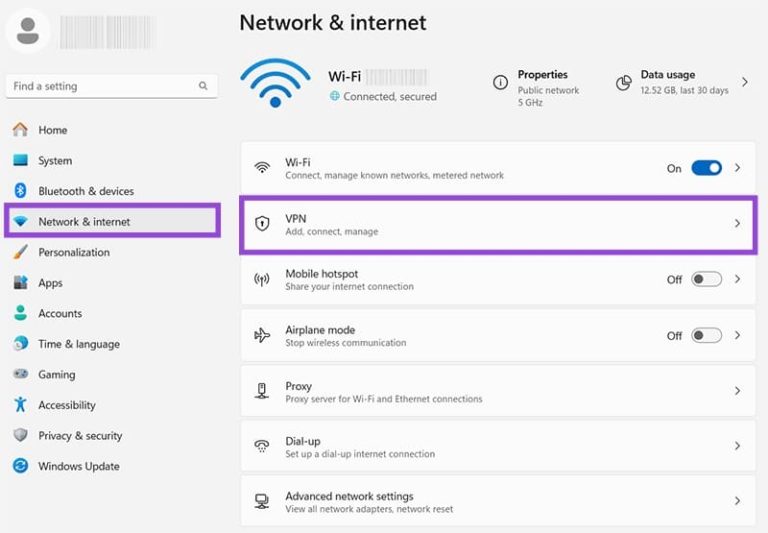Click the Personalization paintbrush icon
Image resolution: width=768 pixels, height=533 pixels.
[x=20, y=252]
